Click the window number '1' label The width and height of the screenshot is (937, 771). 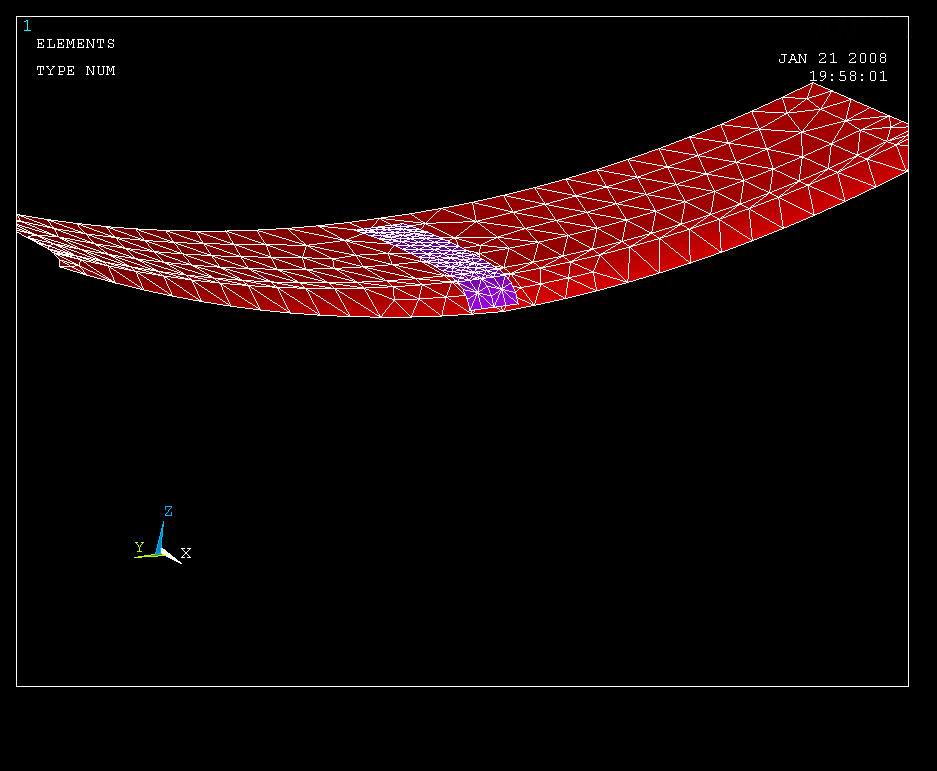(x=27, y=26)
